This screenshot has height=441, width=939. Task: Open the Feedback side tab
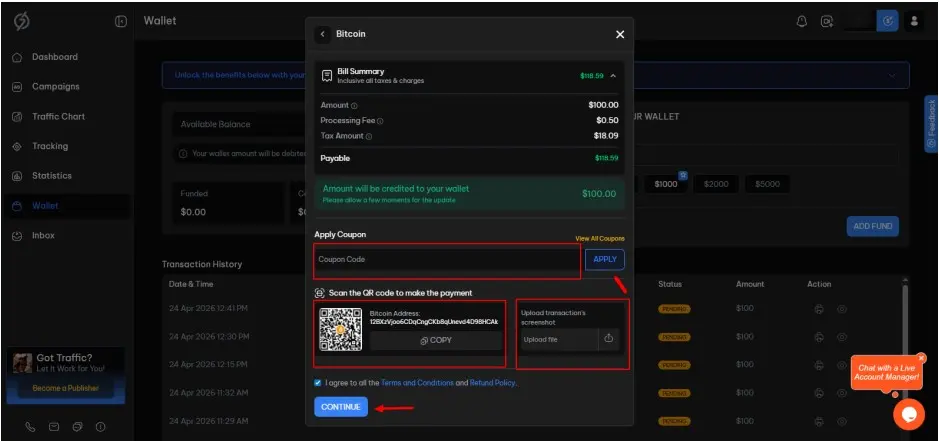pos(931,124)
